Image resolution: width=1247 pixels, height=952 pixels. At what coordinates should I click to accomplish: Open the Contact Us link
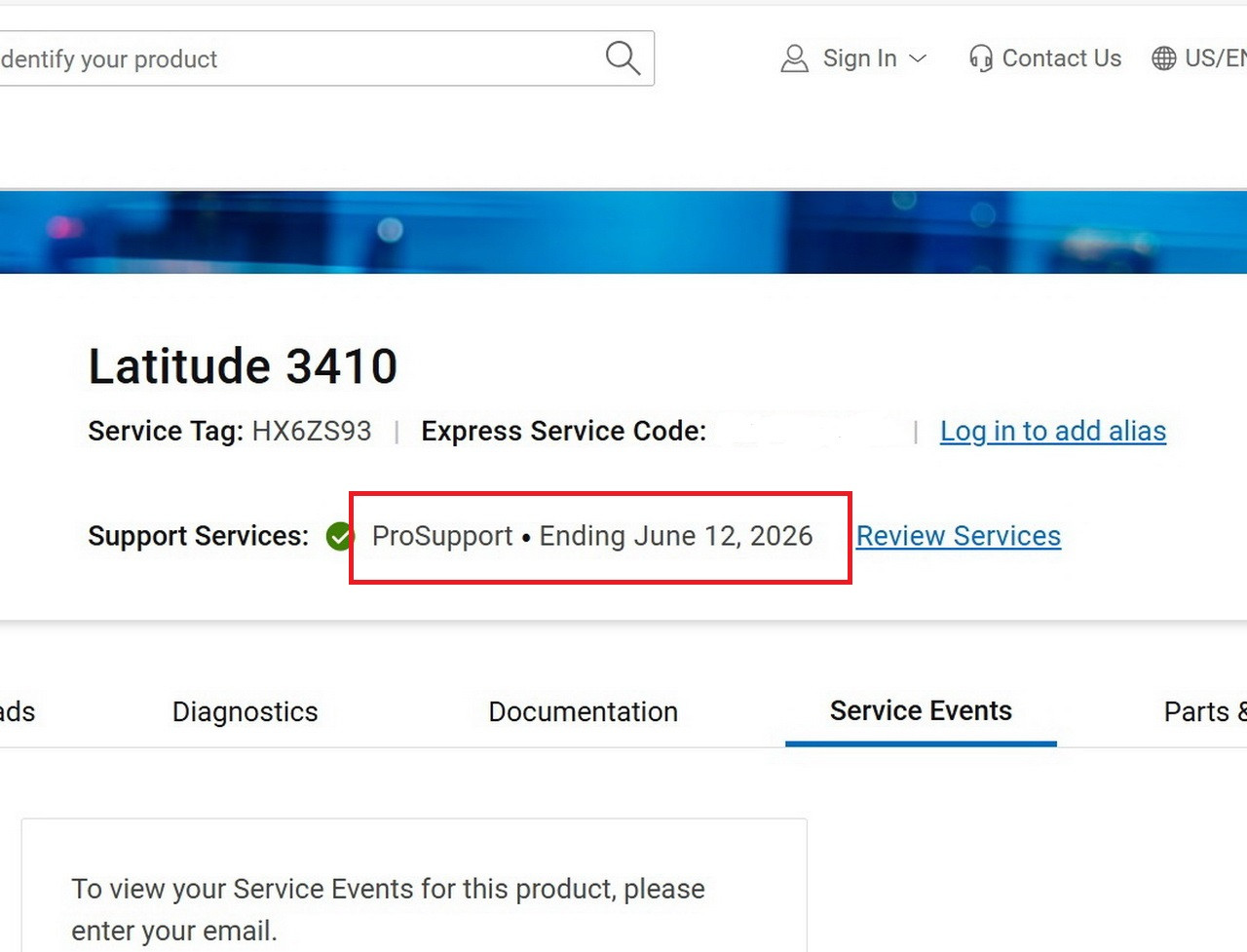(1061, 58)
